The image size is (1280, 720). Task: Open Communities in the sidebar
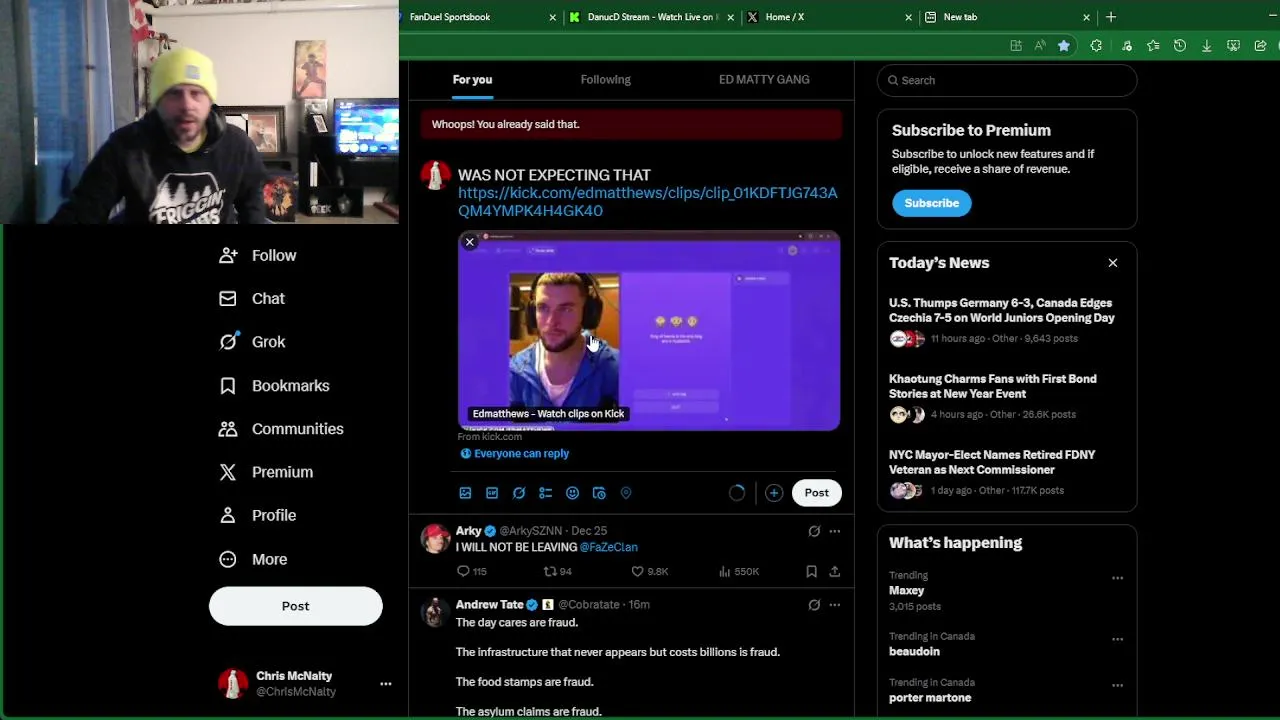coord(282,428)
